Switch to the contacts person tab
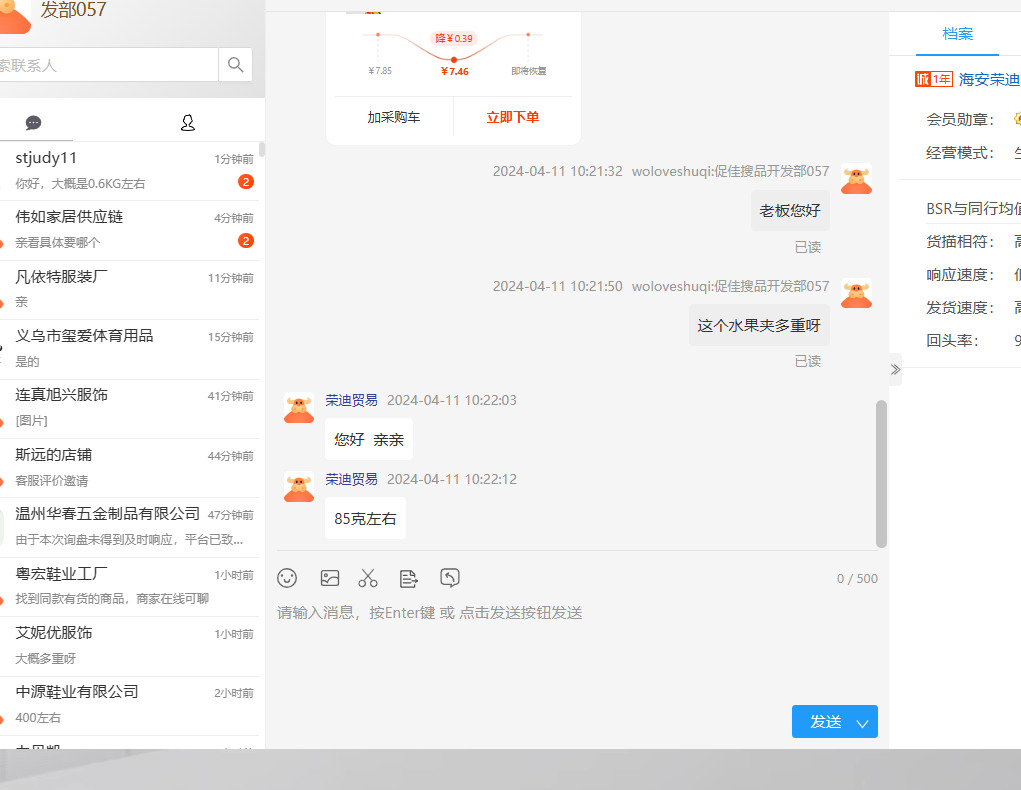 [x=187, y=123]
